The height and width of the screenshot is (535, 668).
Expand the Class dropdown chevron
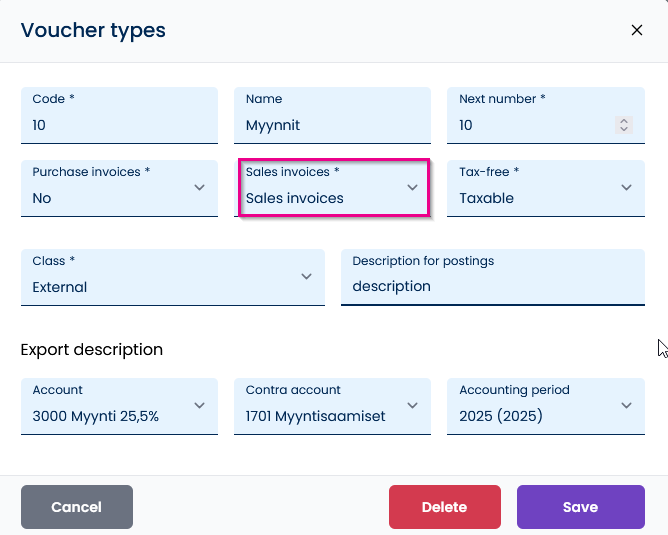(306, 276)
